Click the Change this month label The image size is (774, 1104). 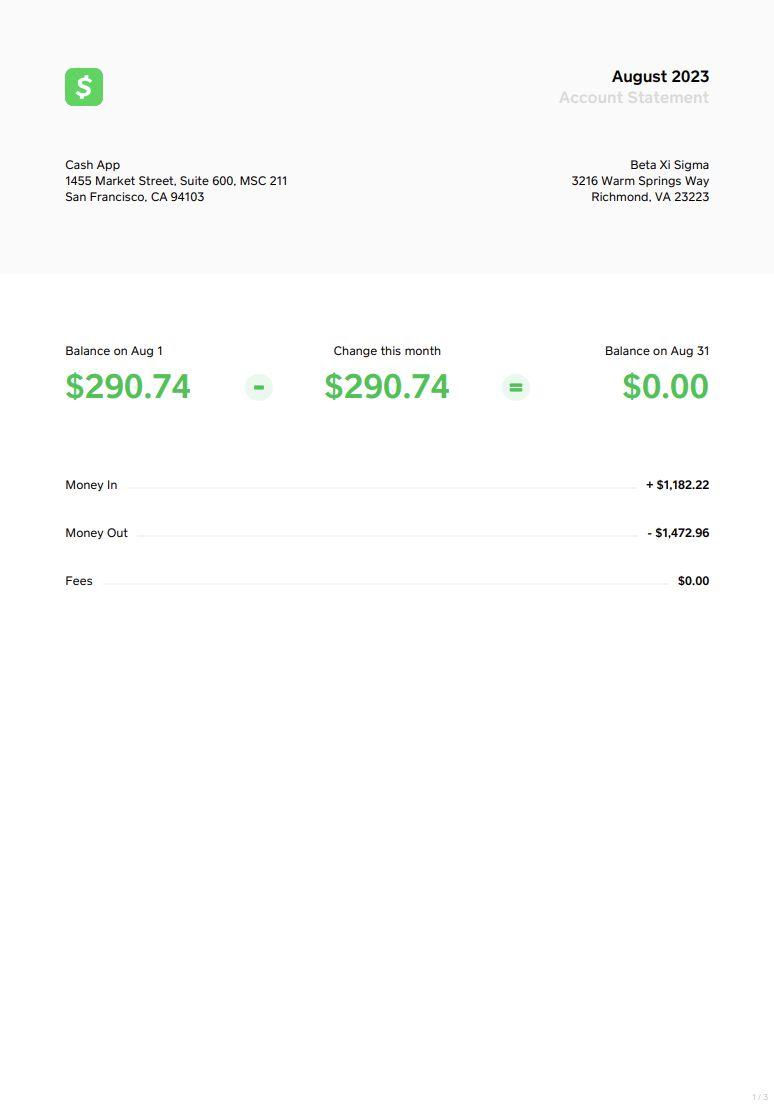tap(387, 351)
